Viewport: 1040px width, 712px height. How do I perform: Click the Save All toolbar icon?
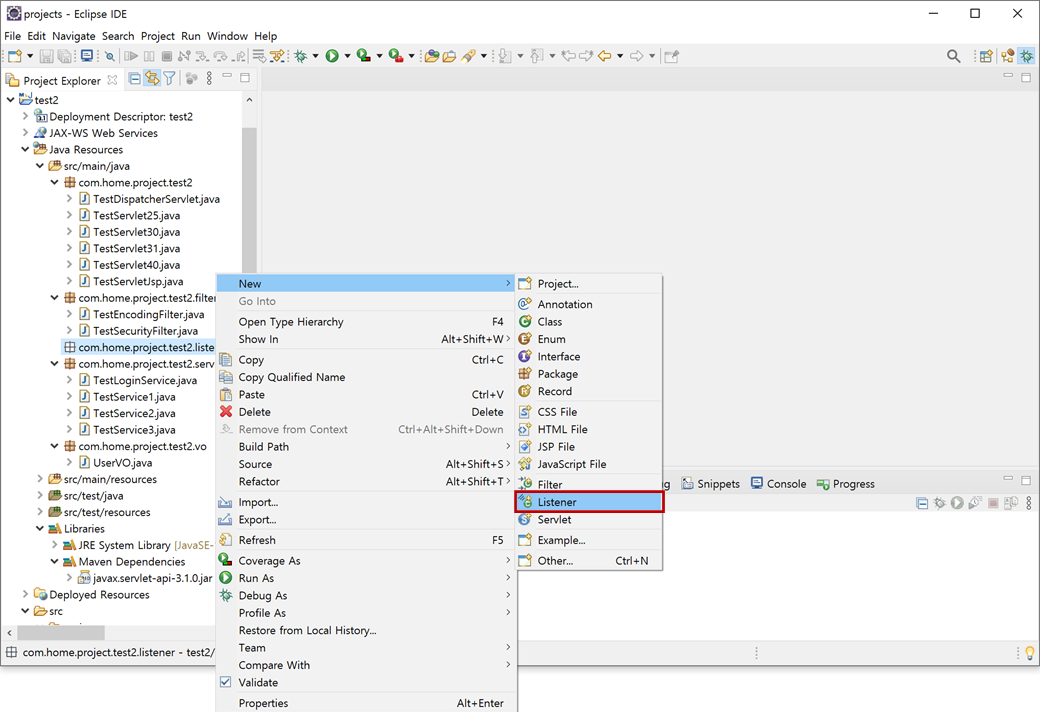(65, 56)
